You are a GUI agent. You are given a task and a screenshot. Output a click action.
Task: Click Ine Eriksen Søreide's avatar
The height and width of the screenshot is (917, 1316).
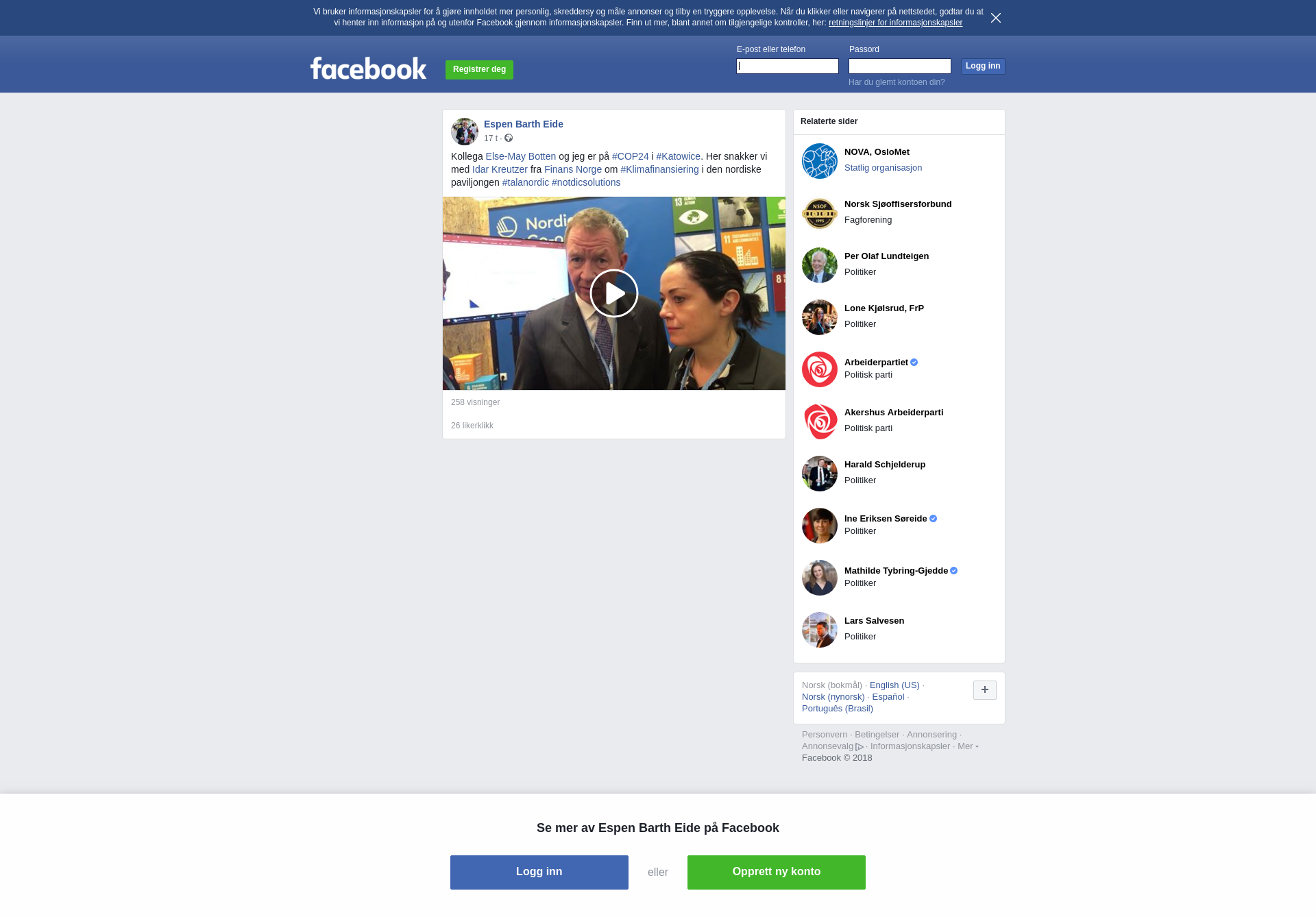click(820, 526)
